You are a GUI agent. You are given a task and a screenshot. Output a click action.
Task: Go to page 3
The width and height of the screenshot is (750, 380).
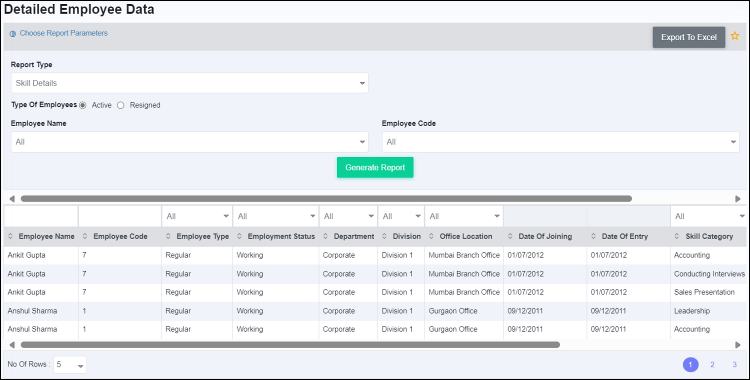click(x=734, y=365)
